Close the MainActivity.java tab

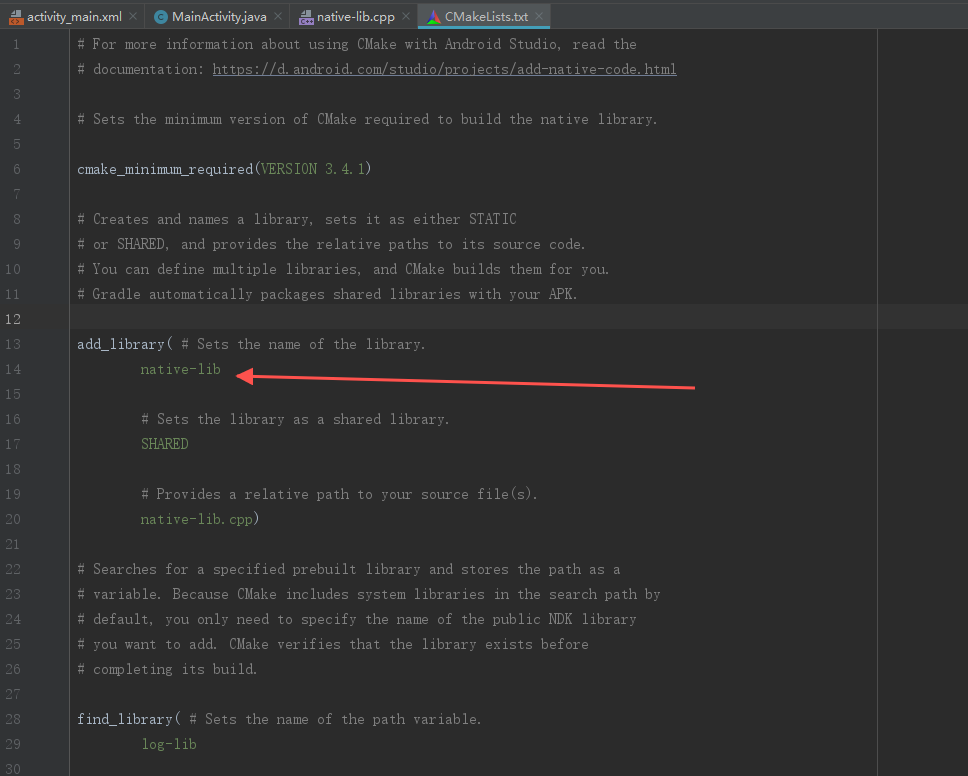pos(278,16)
